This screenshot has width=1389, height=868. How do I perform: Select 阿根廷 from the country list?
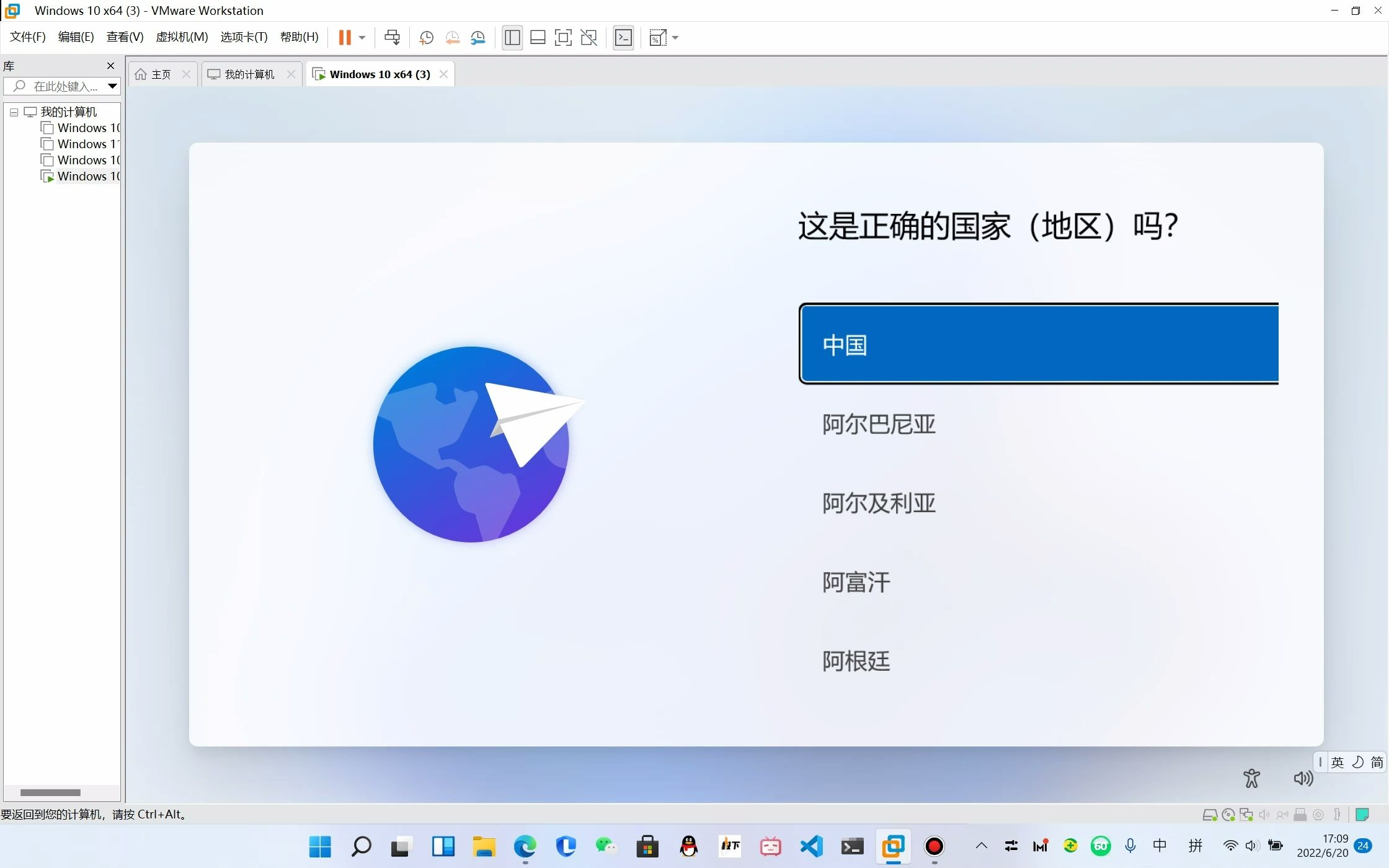[x=856, y=661]
